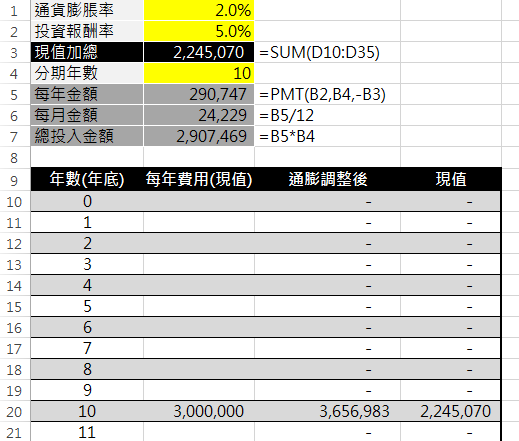Click the yearly cost cell 3,000,000
Screen dimensions: 519x441
(199, 411)
